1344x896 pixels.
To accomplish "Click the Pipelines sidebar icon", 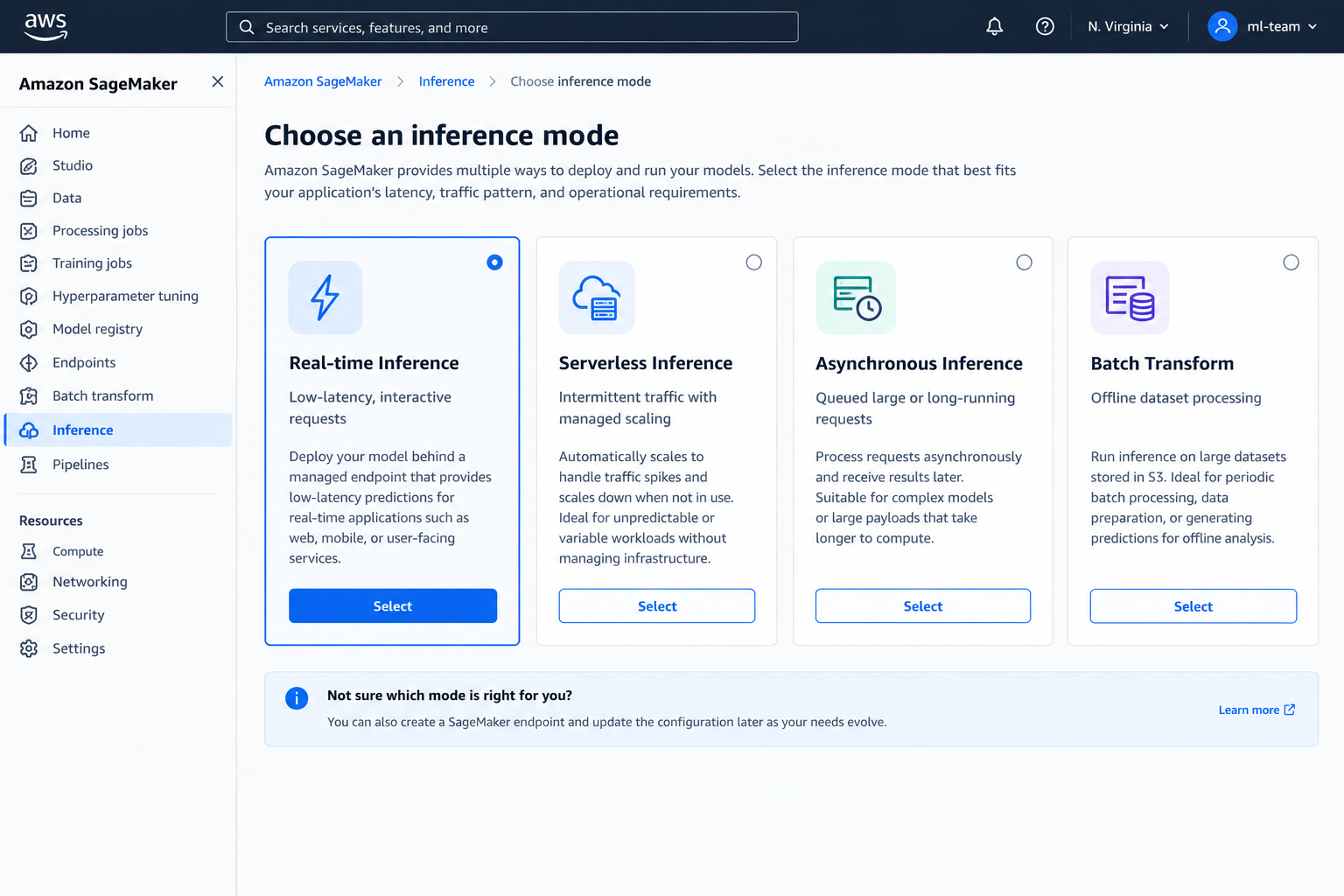I will point(29,465).
